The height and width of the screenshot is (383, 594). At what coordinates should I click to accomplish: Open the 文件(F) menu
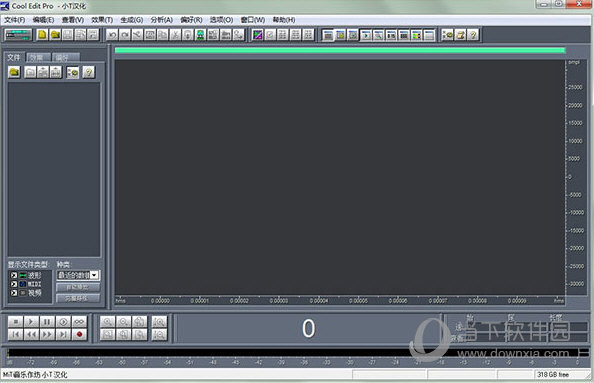tap(14, 20)
